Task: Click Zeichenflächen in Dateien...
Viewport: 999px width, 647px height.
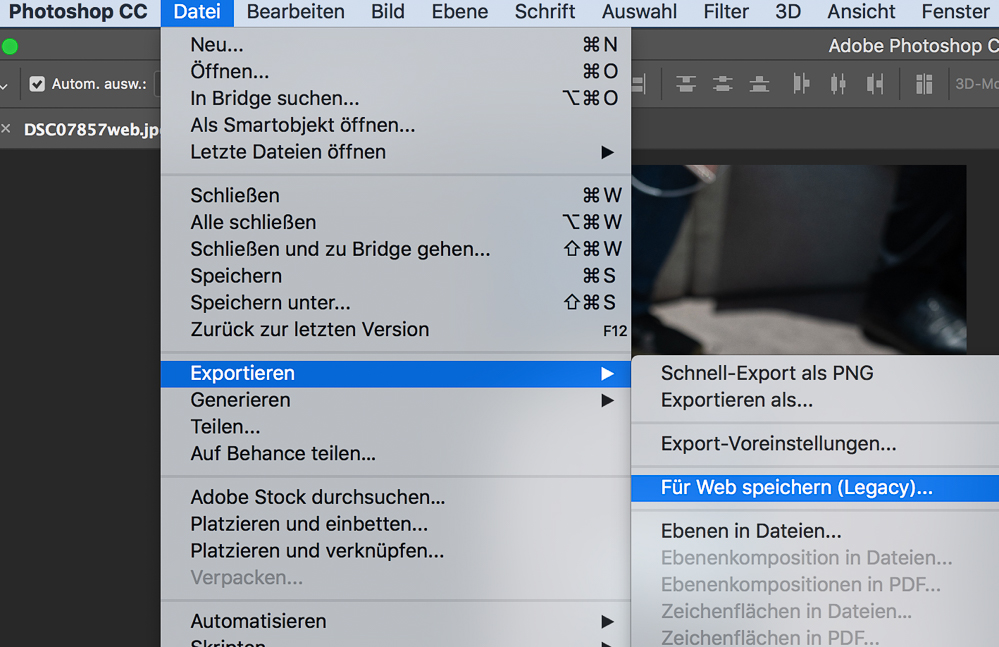Action: click(x=815, y=611)
